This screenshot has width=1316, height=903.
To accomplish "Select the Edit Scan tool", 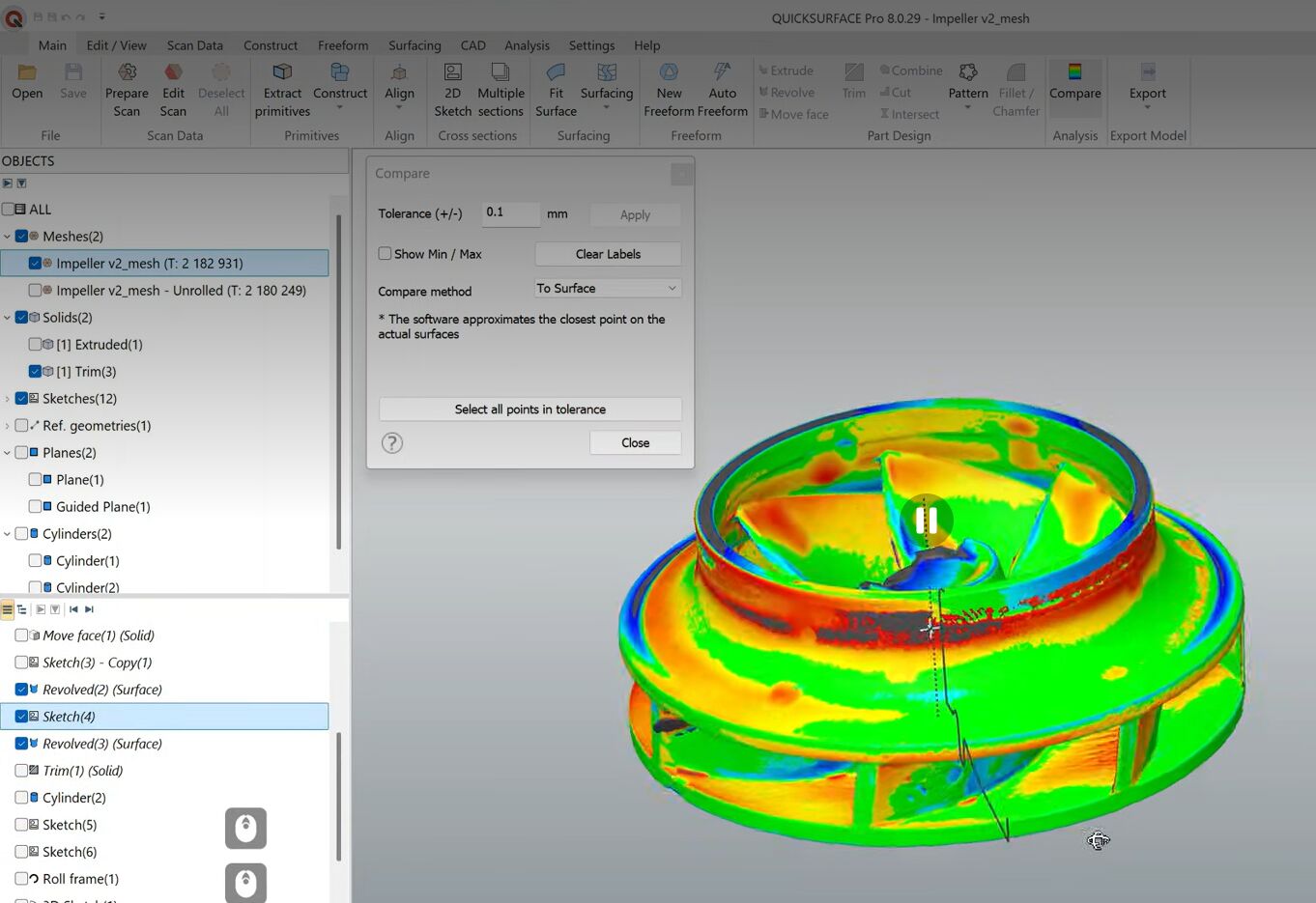I will click(x=173, y=90).
